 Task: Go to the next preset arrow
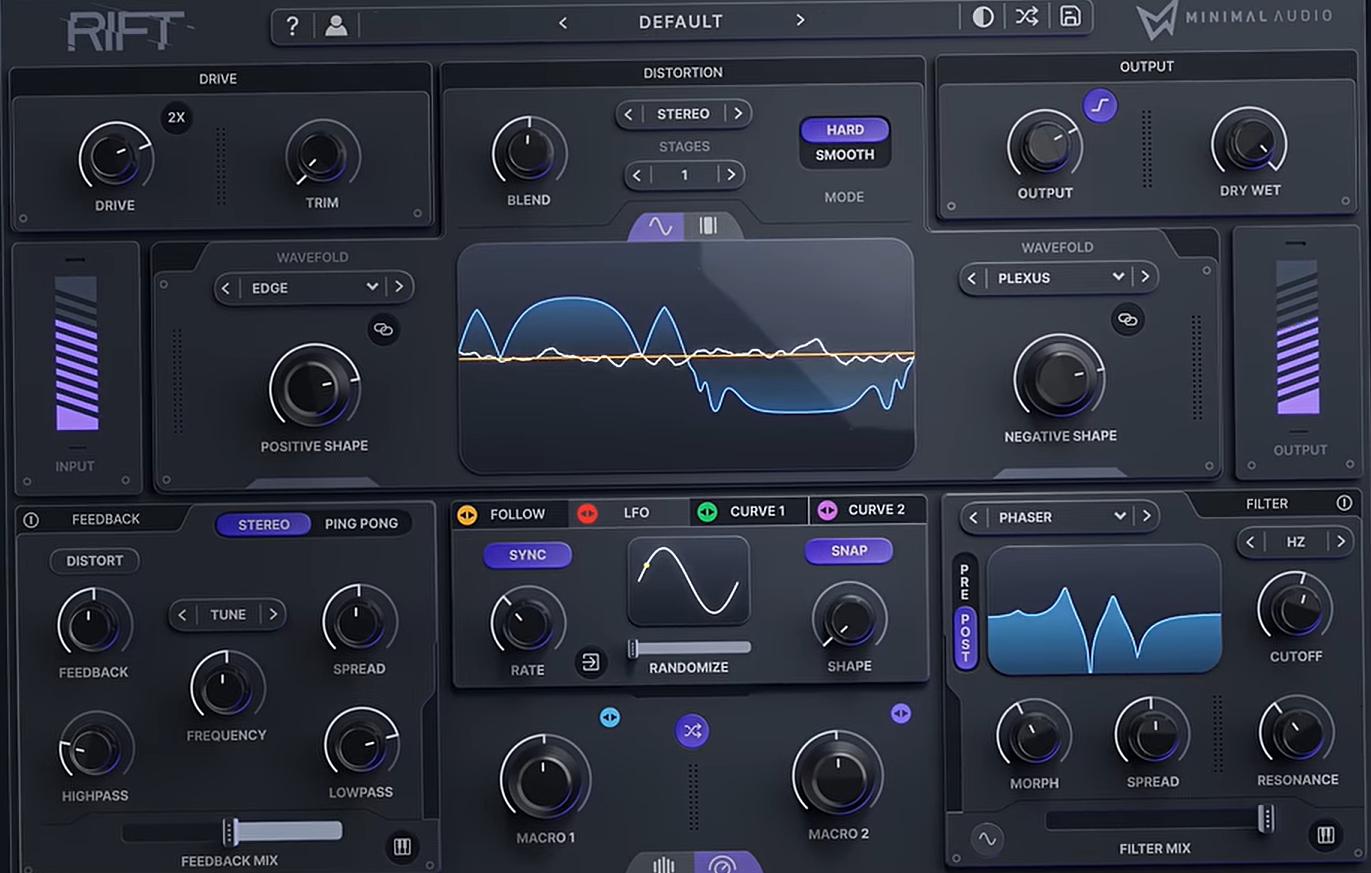(x=800, y=20)
